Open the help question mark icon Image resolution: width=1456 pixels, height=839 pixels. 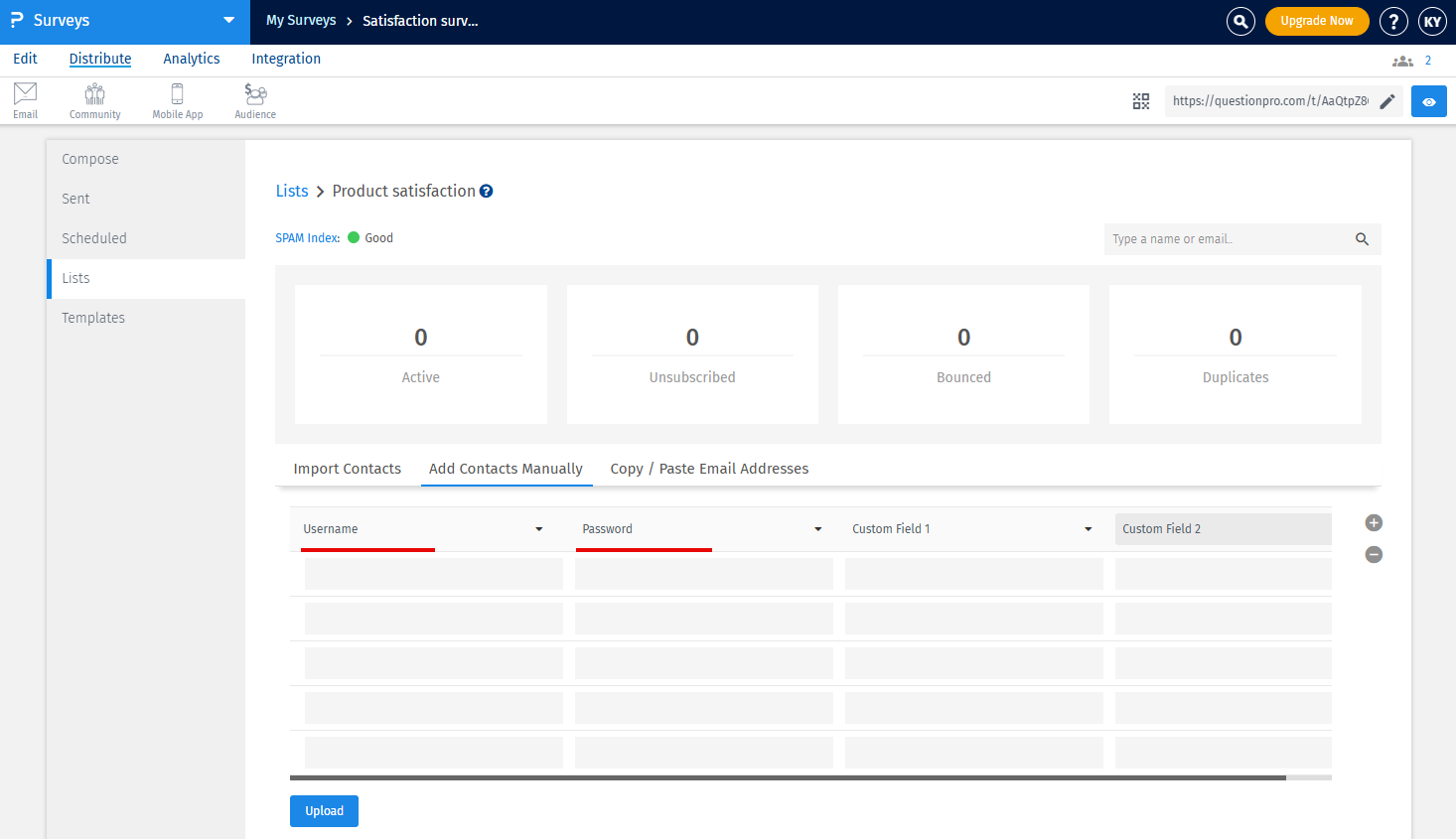1393,21
